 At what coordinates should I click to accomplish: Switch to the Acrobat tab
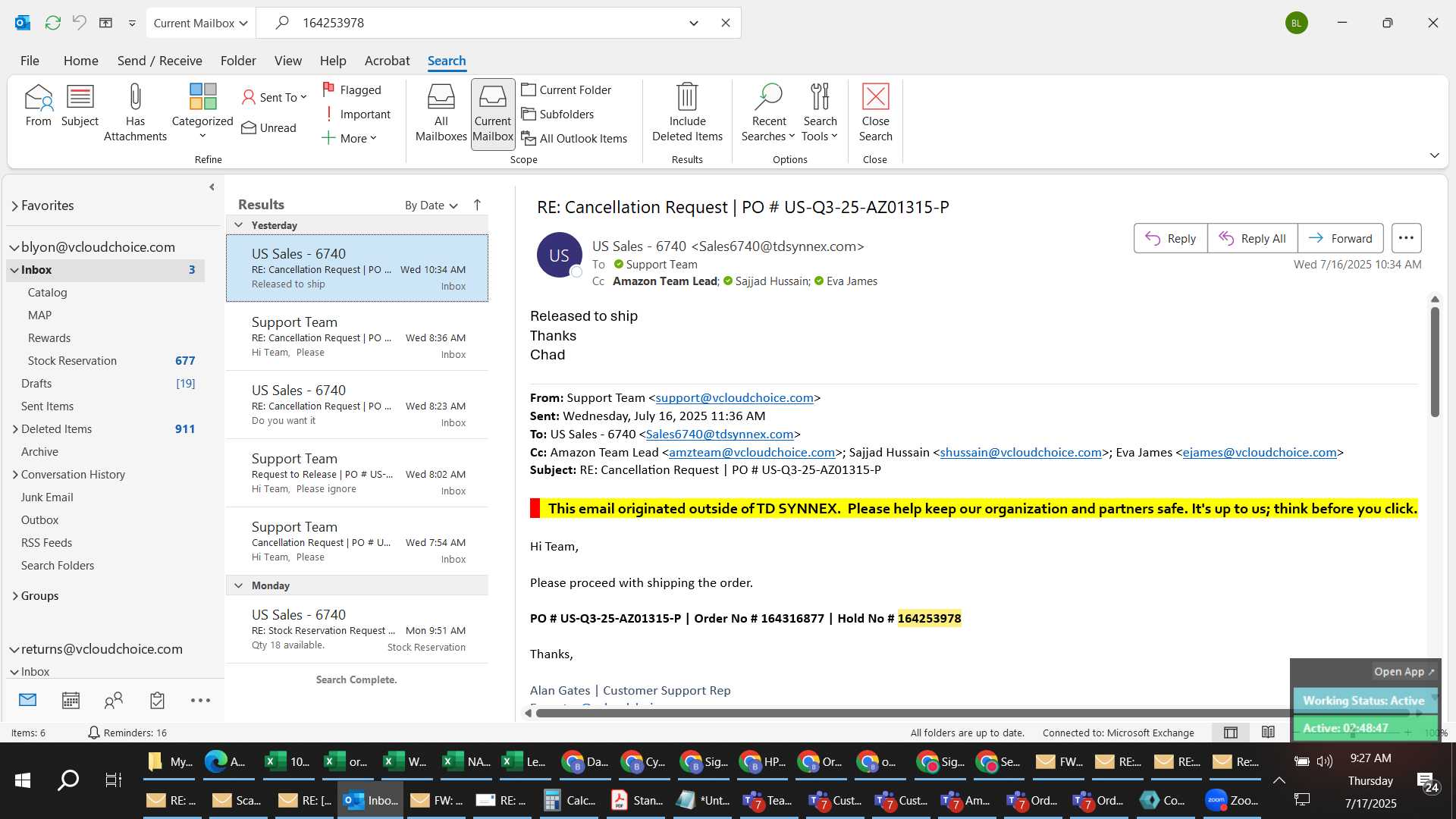pyautogui.click(x=387, y=61)
